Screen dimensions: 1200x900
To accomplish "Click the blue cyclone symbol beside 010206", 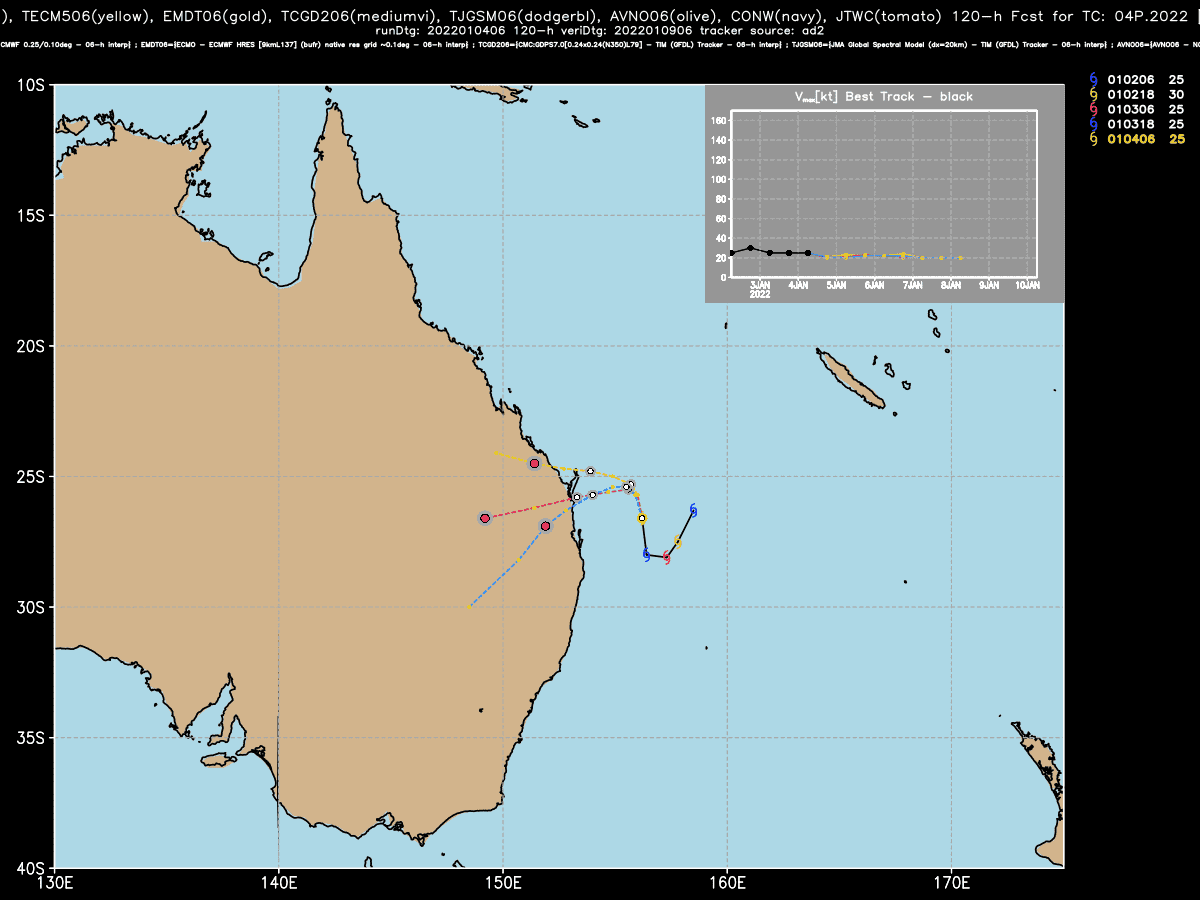I will [x=1093, y=79].
